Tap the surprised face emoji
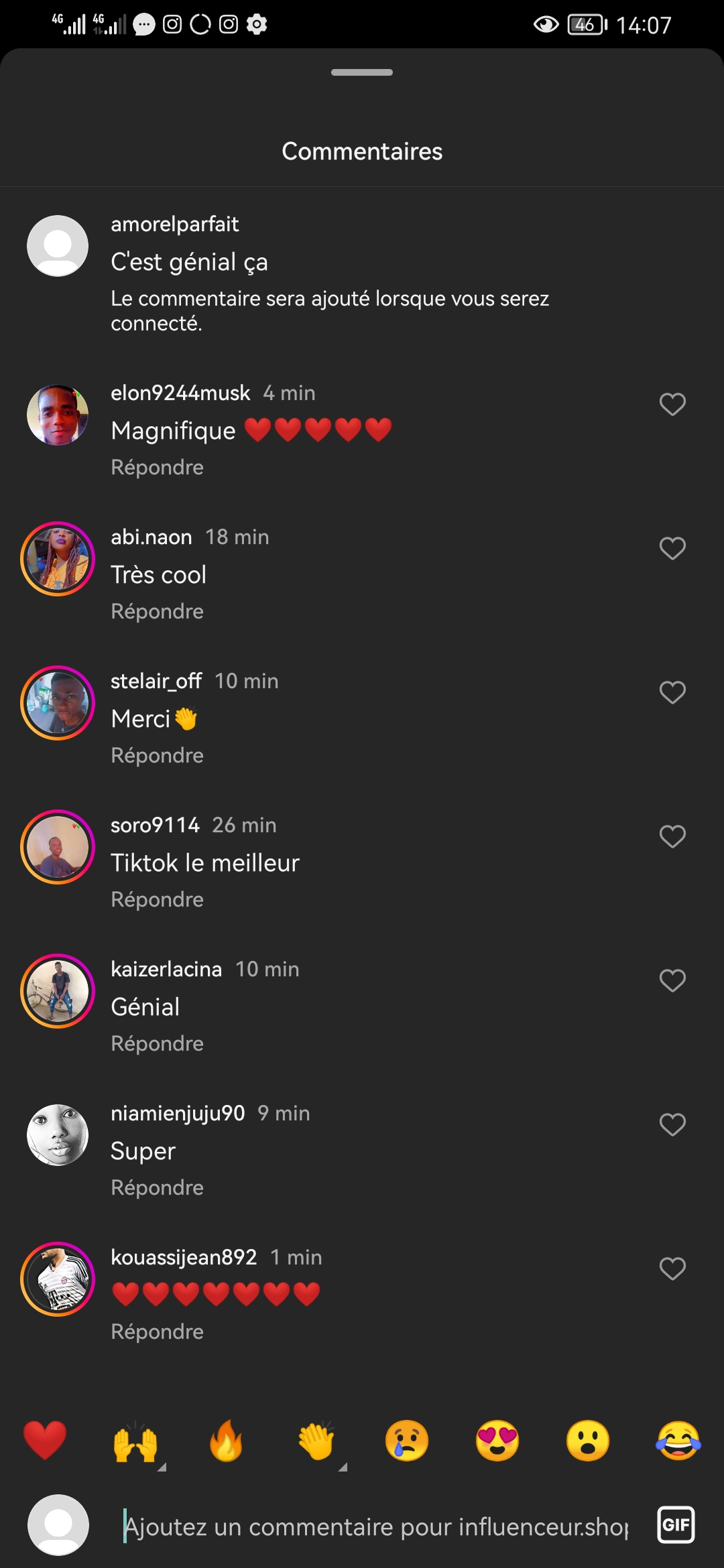This screenshot has width=724, height=1568. tap(588, 1441)
